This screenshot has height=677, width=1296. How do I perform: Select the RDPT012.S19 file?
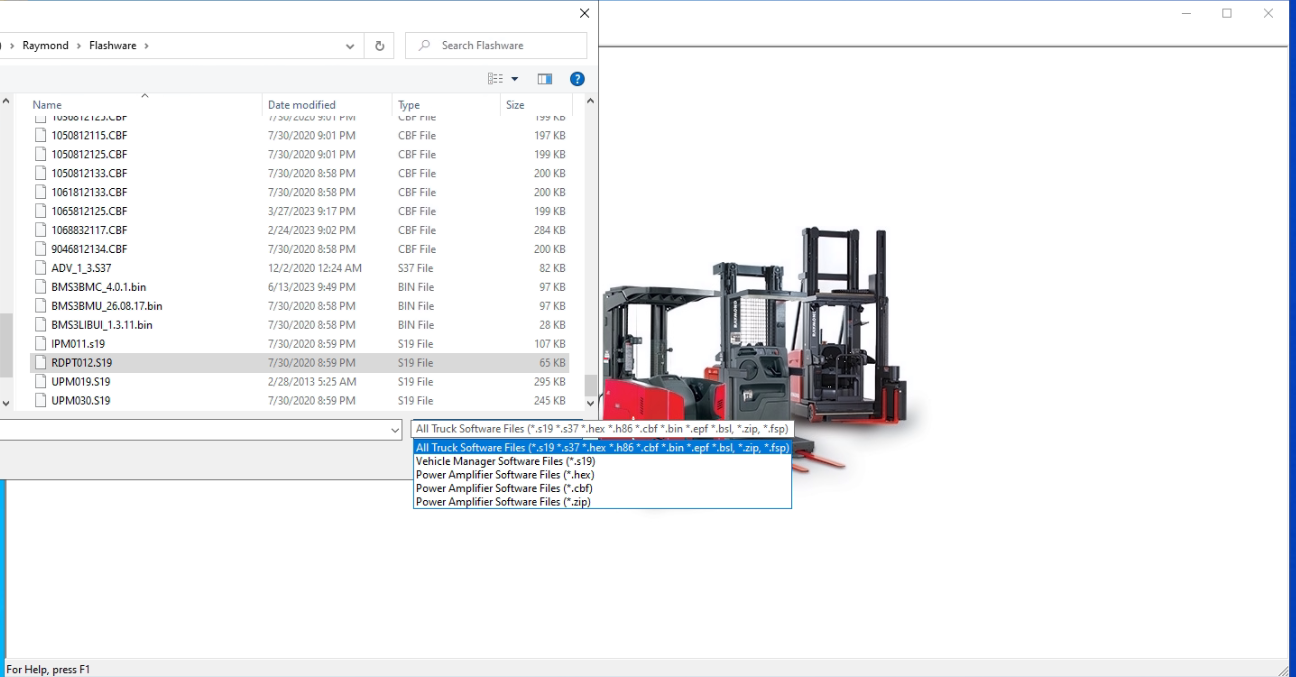[x=82, y=363]
